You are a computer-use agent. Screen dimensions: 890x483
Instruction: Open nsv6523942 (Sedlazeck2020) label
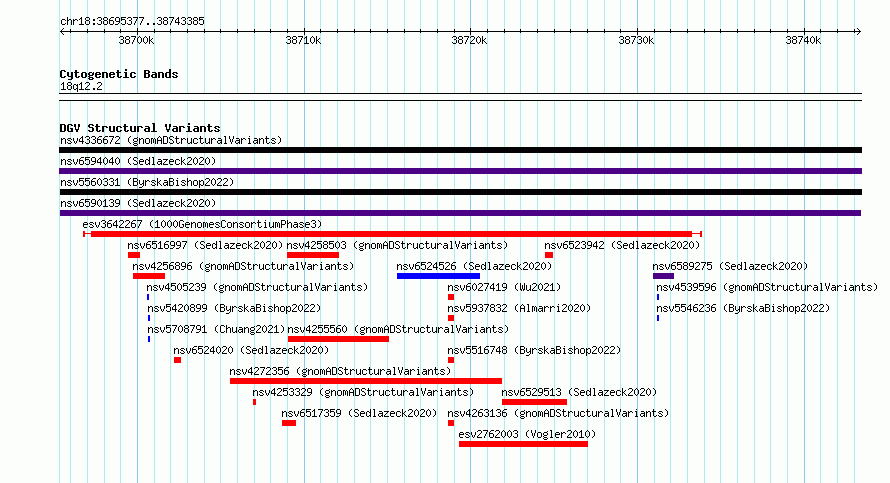622,245
